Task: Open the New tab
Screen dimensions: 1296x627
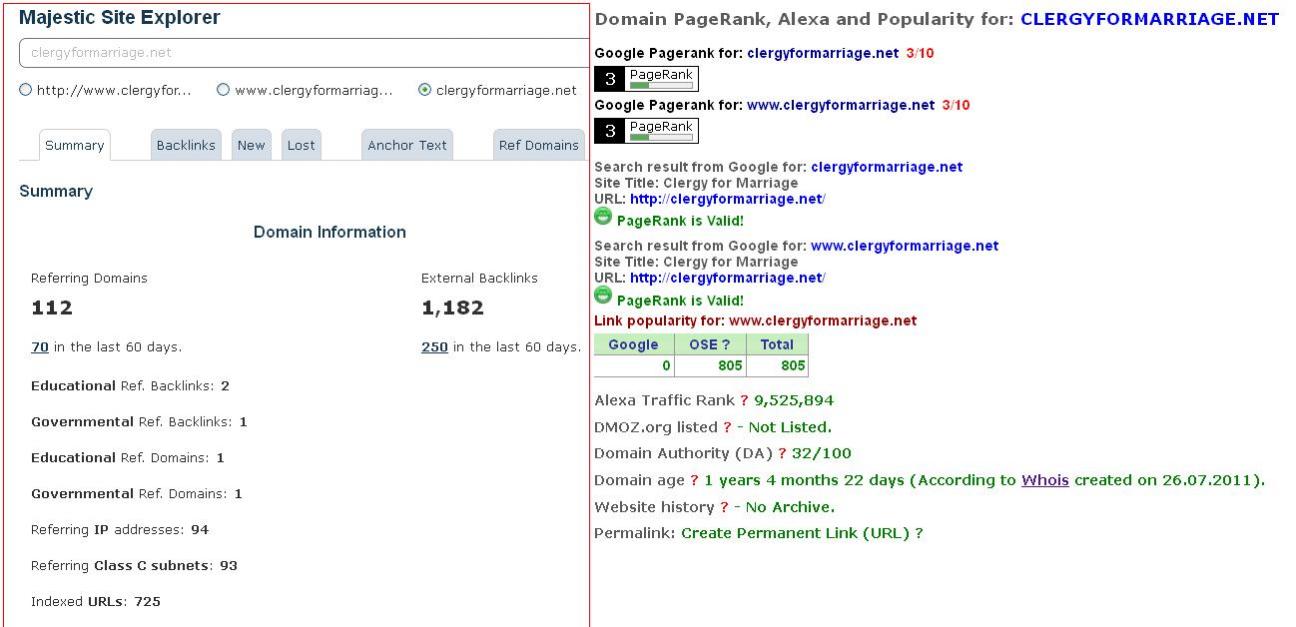Action: pos(251,145)
